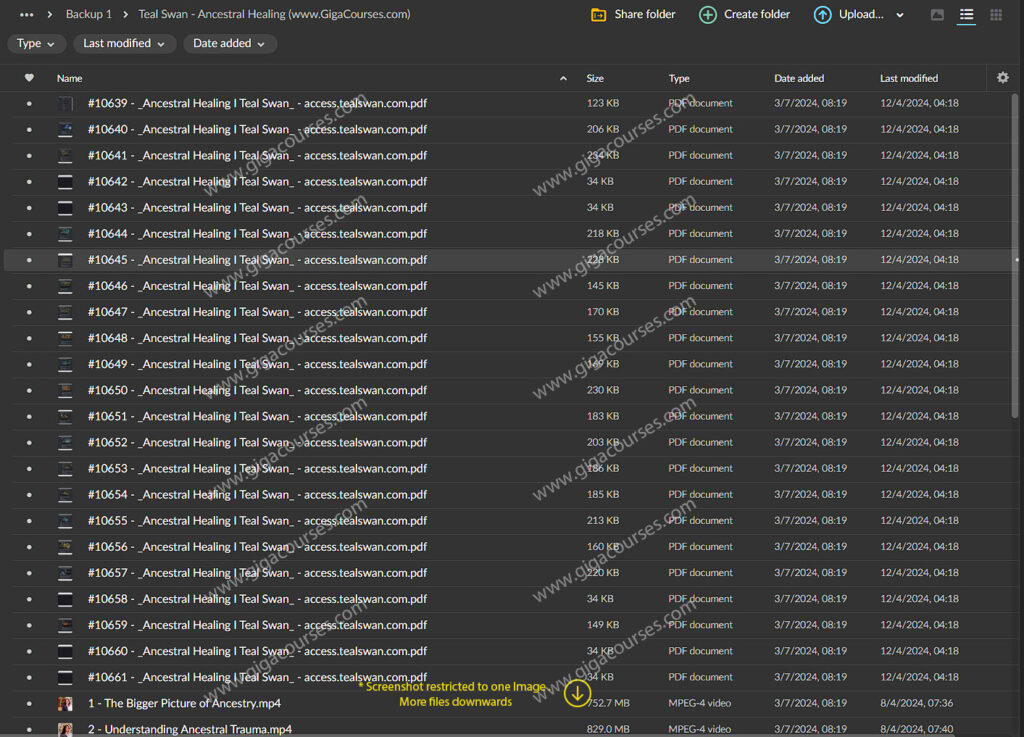This screenshot has height=737, width=1024.
Task: Switch to grid view layout
Action: coord(996,15)
